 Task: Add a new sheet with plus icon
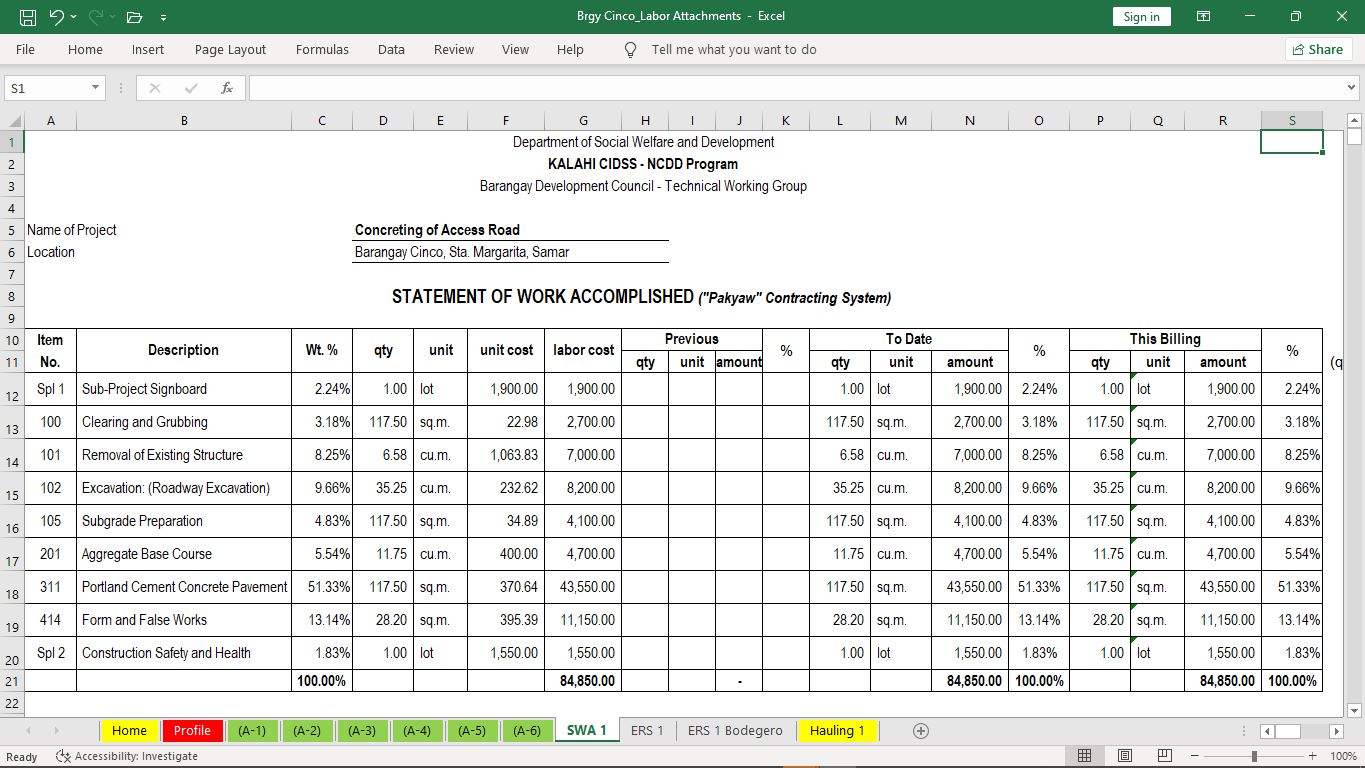pyautogui.click(x=921, y=731)
